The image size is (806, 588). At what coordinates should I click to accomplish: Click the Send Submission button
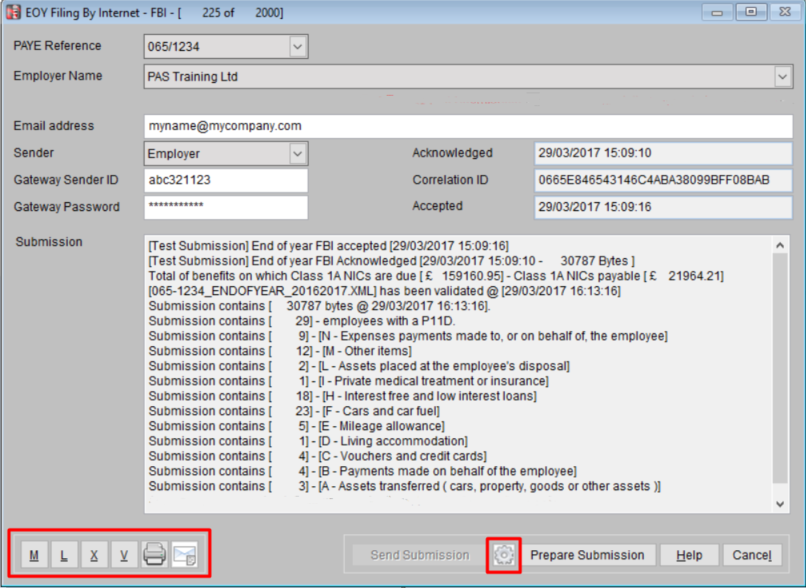(x=420, y=555)
